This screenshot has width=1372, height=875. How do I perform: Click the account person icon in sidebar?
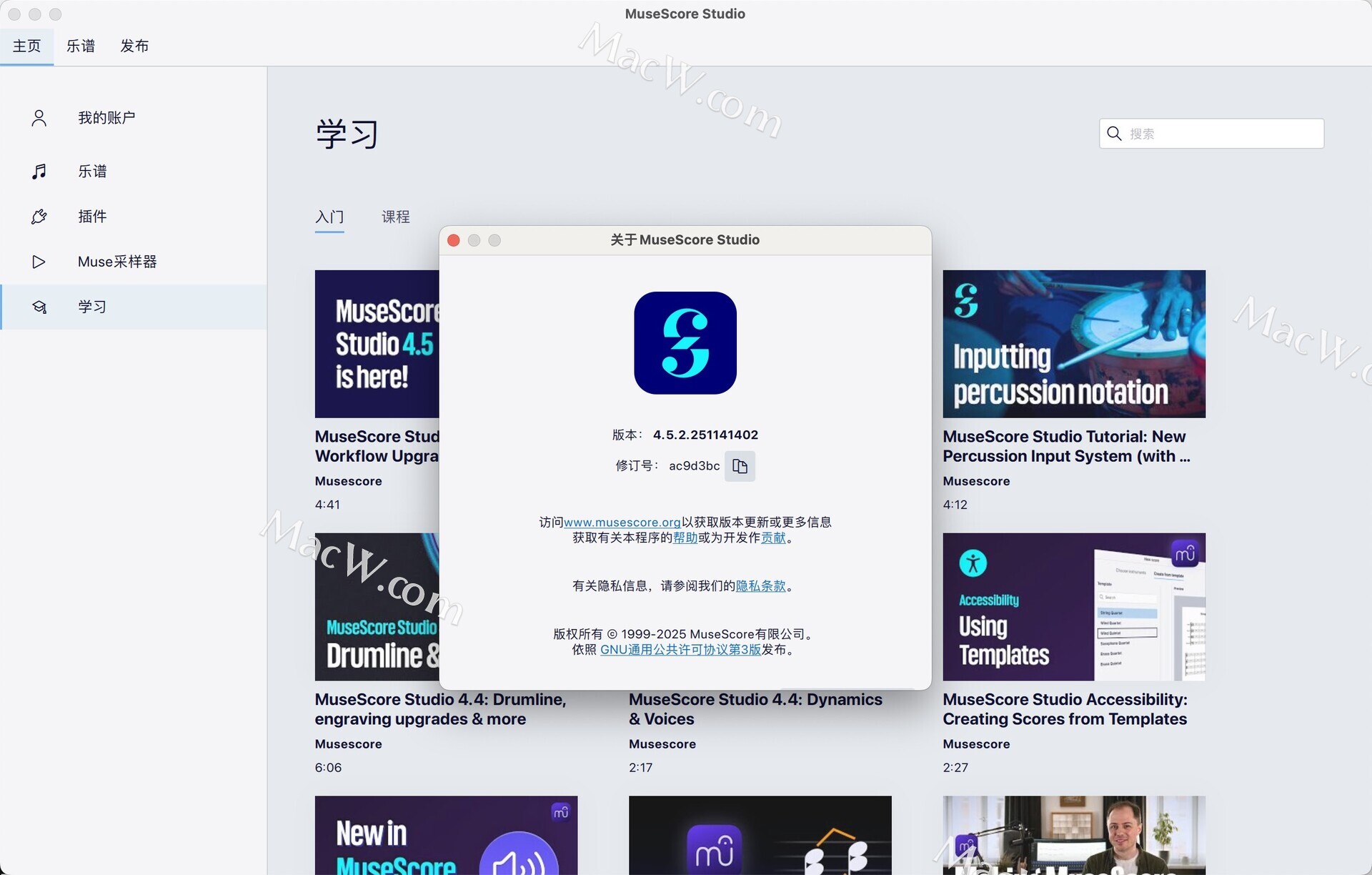(x=39, y=118)
